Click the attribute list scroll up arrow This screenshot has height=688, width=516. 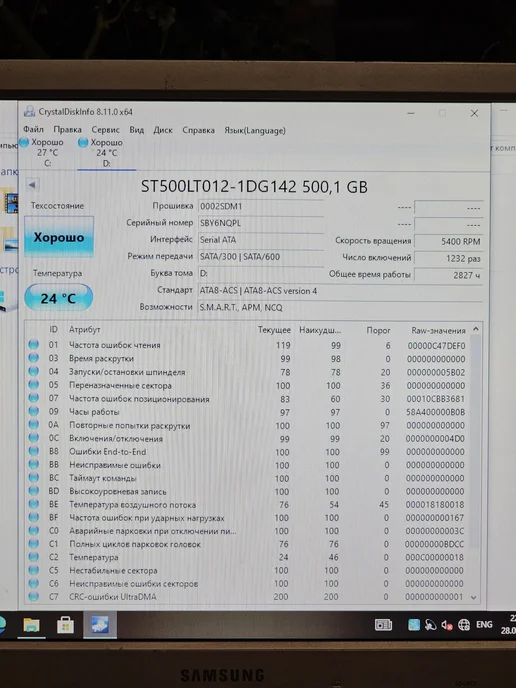476,329
